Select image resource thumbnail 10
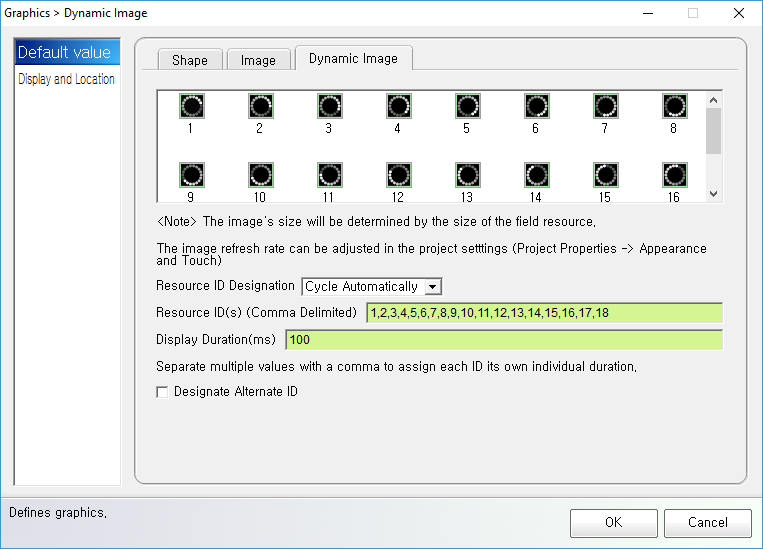Viewport: 763px width, 549px height. pos(259,176)
